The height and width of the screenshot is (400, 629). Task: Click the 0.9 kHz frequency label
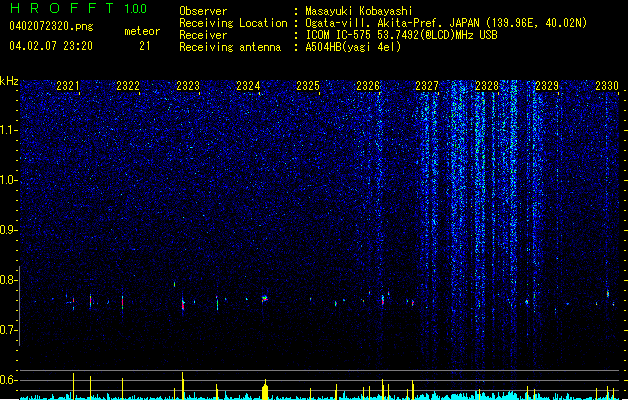tap(9, 230)
